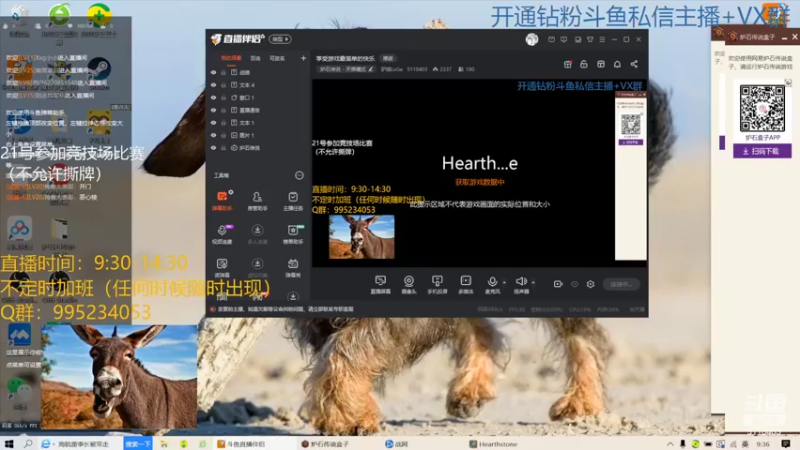This screenshot has height=450, width=800.
Task: Add a 手机投屏 phone-casting source
Action: [437, 284]
